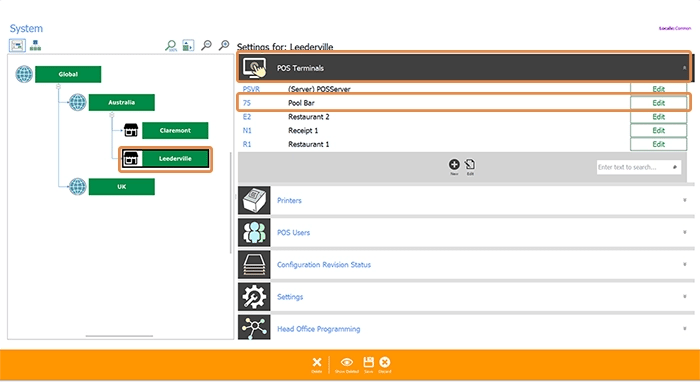Click the Printers receipt printer icon
The height and width of the screenshot is (382, 700).
pyautogui.click(x=254, y=200)
